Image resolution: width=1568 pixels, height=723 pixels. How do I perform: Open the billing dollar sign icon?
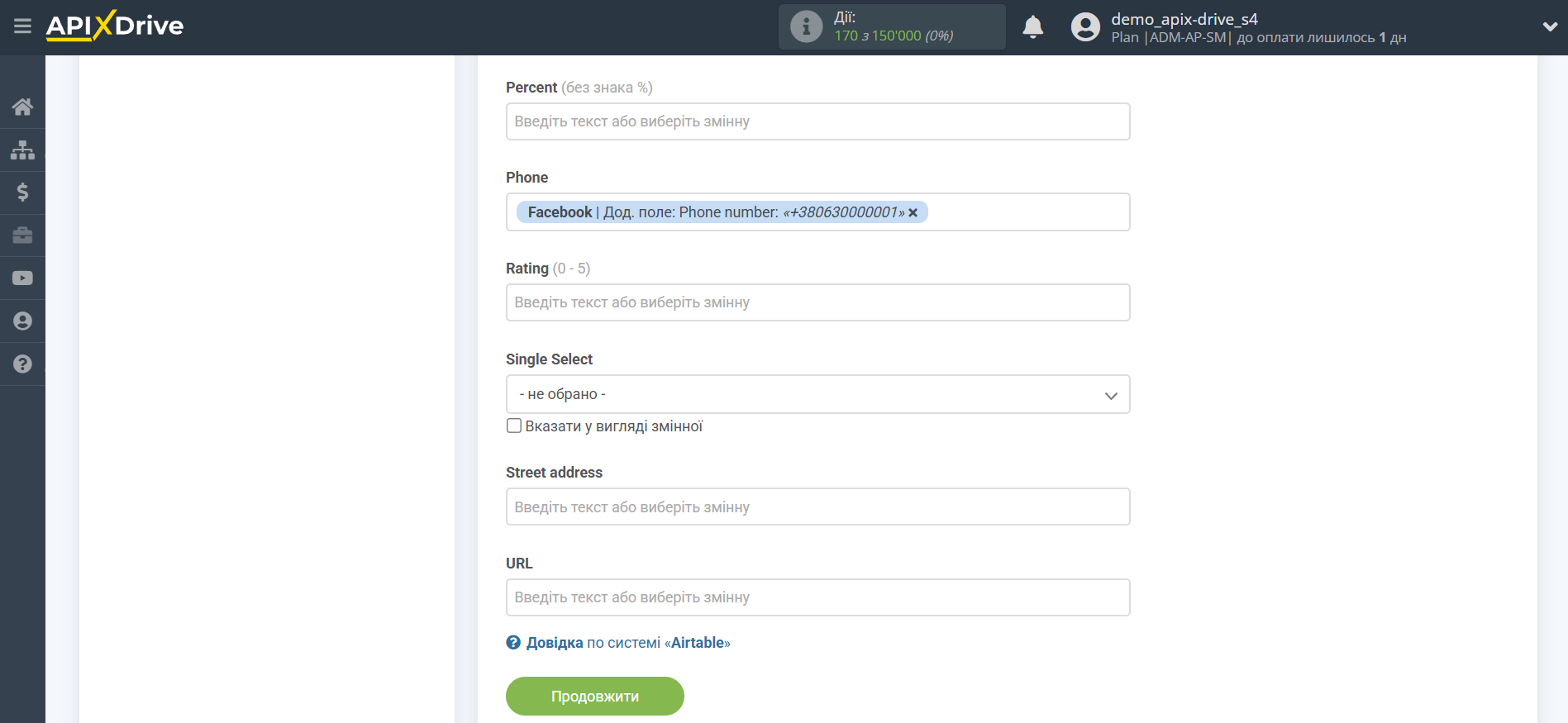point(22,193)
